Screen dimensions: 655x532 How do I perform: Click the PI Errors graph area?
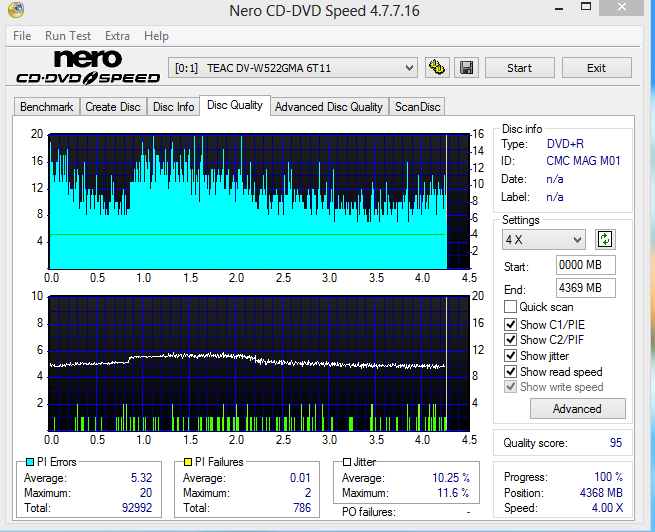[x=259, y=201]
